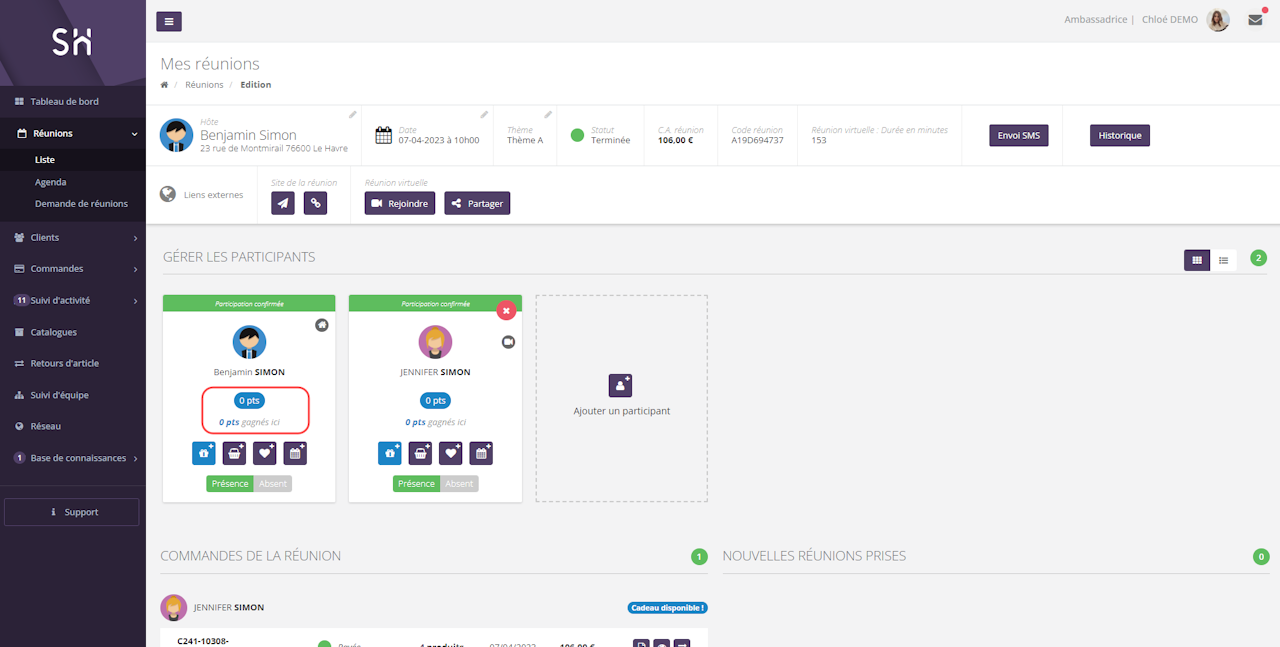Edit the meeting date with pencil icon
Image resolution: width=1280 pixels, height=647 pixels.
484,115
